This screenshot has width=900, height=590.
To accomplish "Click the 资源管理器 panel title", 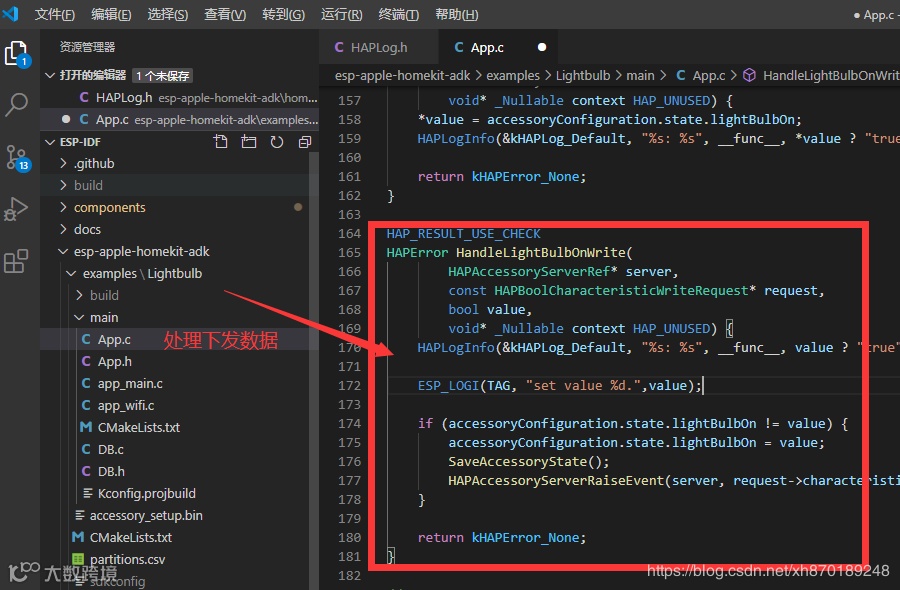I will [x=87, y=47].
